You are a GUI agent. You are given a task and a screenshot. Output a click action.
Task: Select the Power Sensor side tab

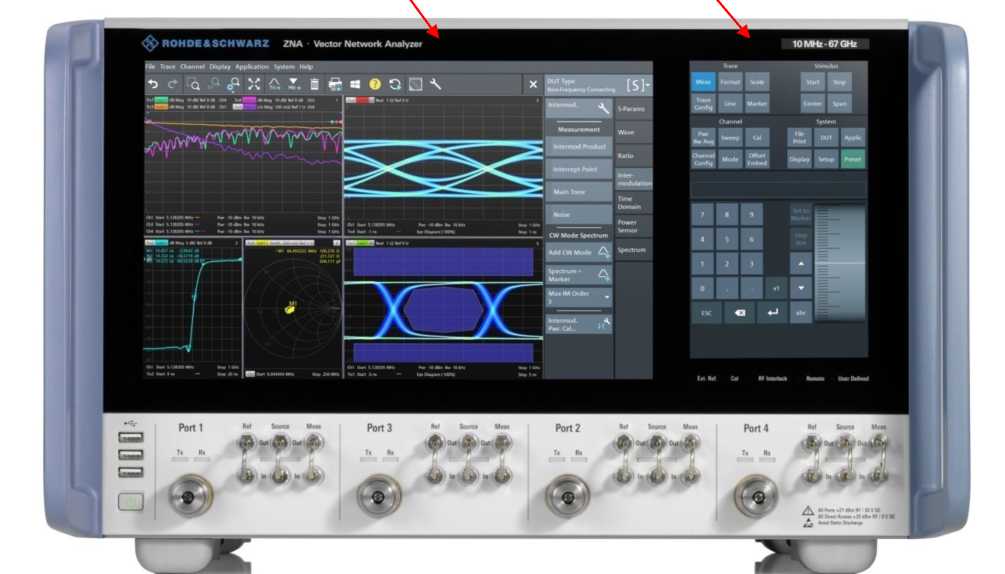633,226
